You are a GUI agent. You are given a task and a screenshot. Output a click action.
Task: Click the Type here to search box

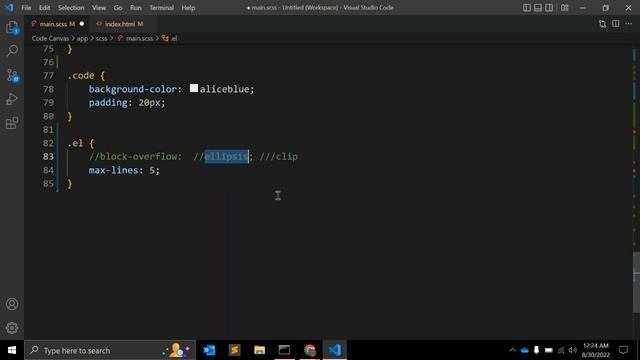(110, 350)
